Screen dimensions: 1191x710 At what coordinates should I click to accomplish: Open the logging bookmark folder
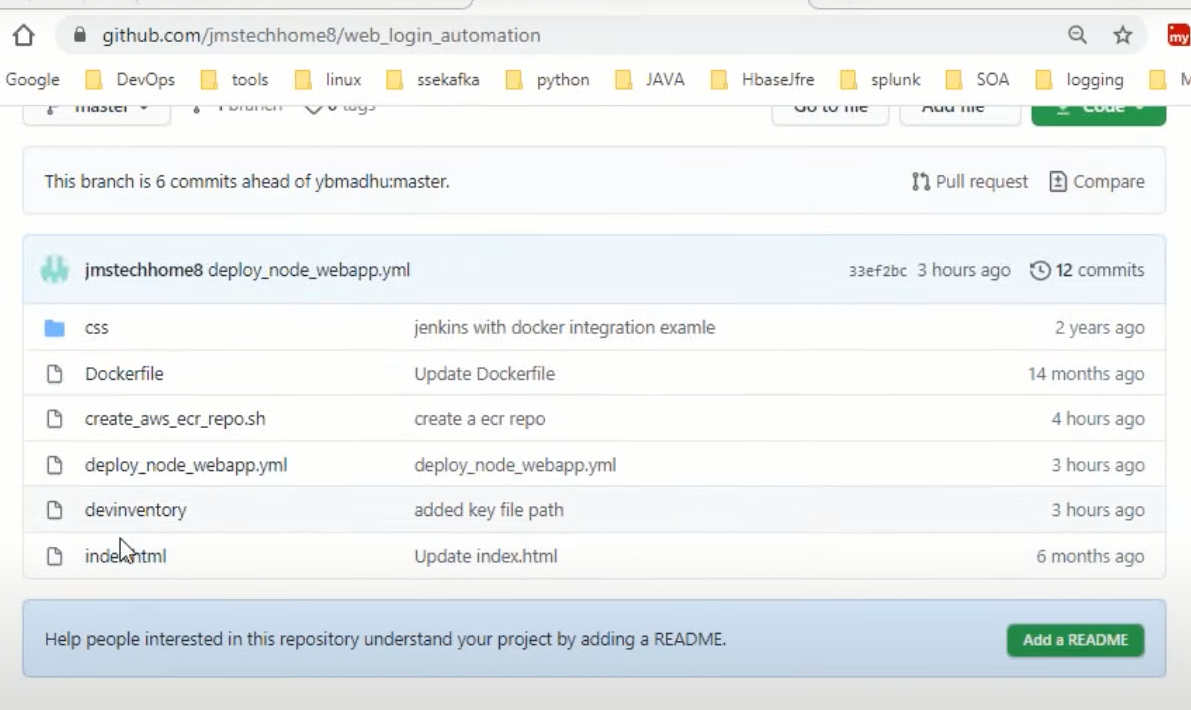point(1079,80)
